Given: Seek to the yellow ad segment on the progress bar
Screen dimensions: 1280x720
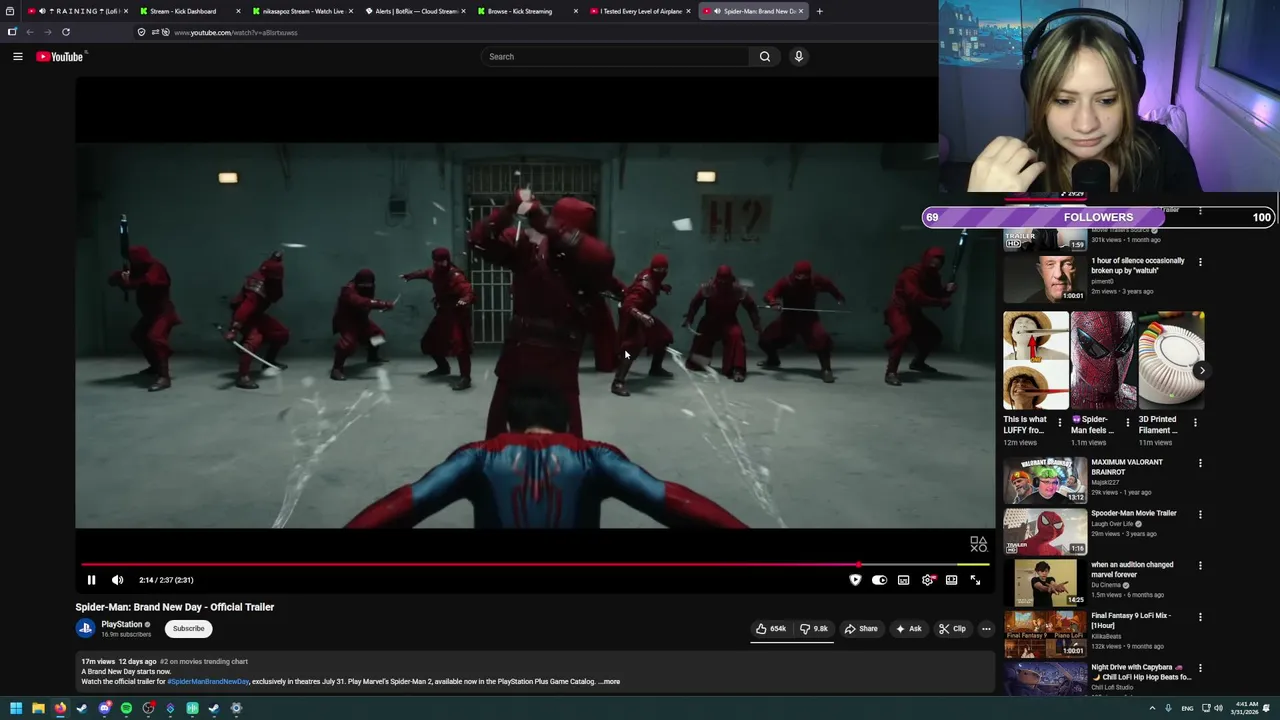Looking at the screenshot, I should (974, 565).
